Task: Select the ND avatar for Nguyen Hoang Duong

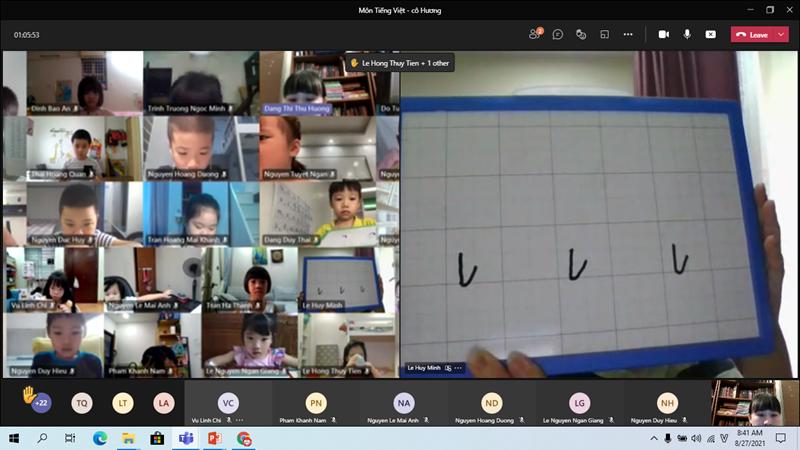Action: point(491,403)
